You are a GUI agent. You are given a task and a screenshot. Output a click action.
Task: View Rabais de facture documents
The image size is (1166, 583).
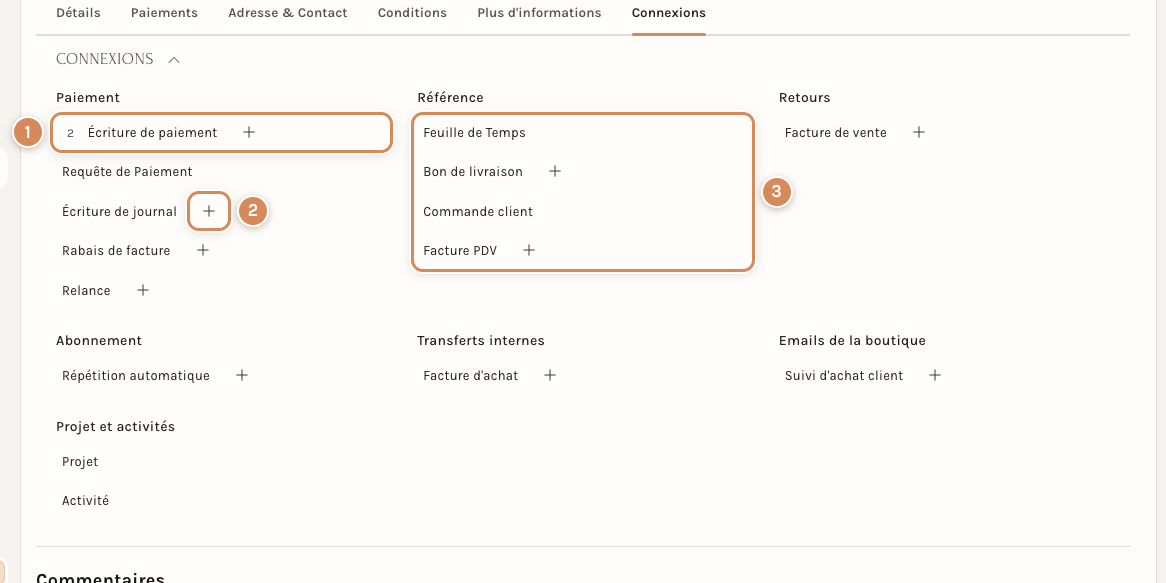[x=116, y=251]
